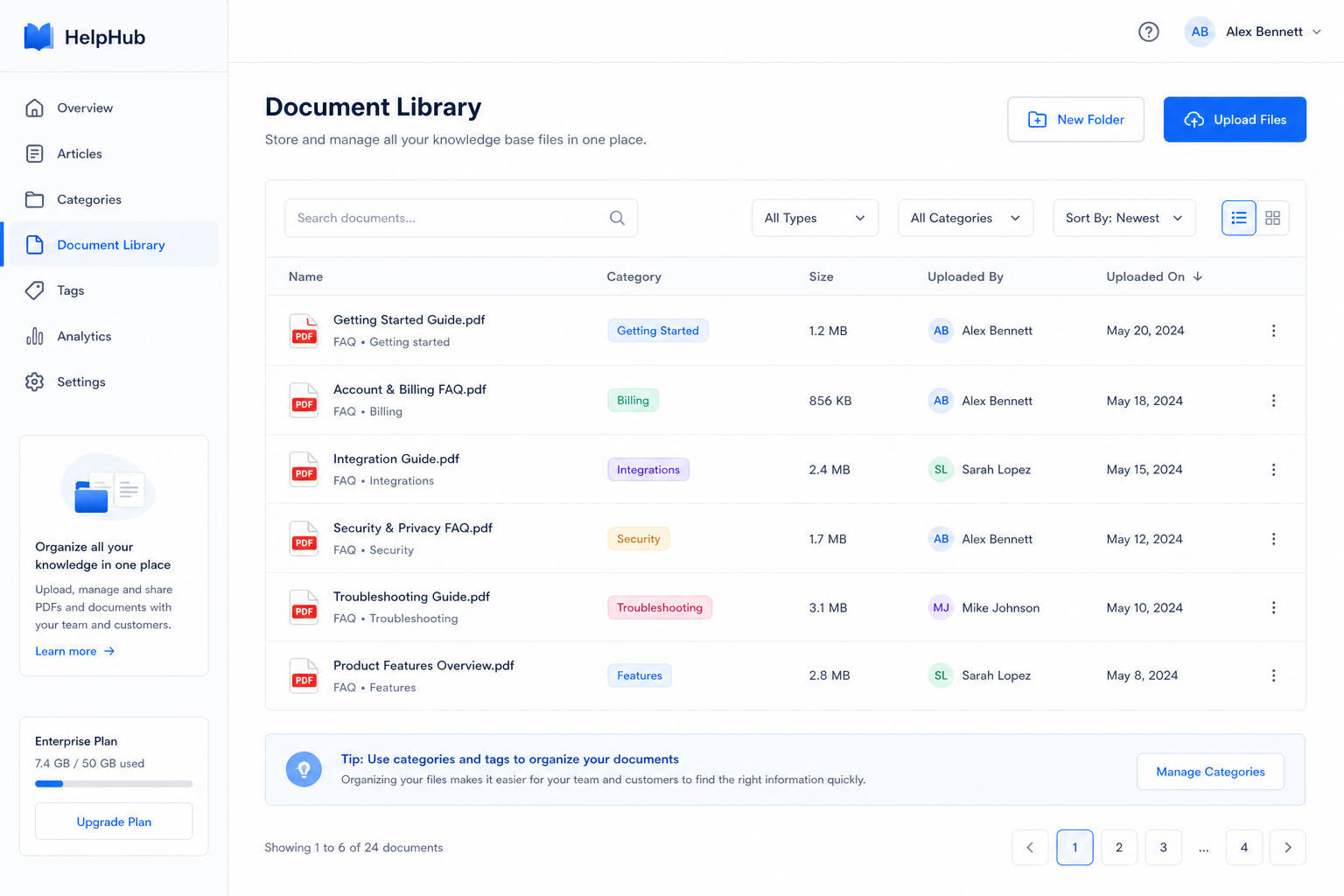Open actions menu for Integration Guide.pdf

(1273, 470)
